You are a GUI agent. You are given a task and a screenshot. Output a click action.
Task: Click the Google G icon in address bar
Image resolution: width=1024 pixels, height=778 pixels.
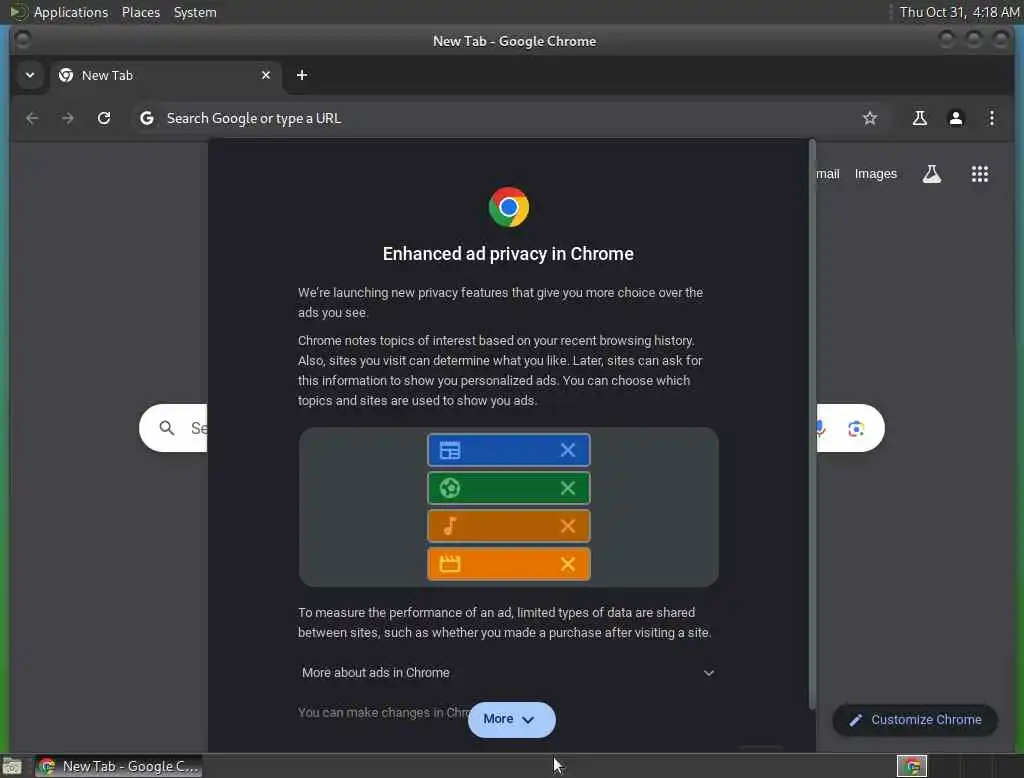click(147, 118)
